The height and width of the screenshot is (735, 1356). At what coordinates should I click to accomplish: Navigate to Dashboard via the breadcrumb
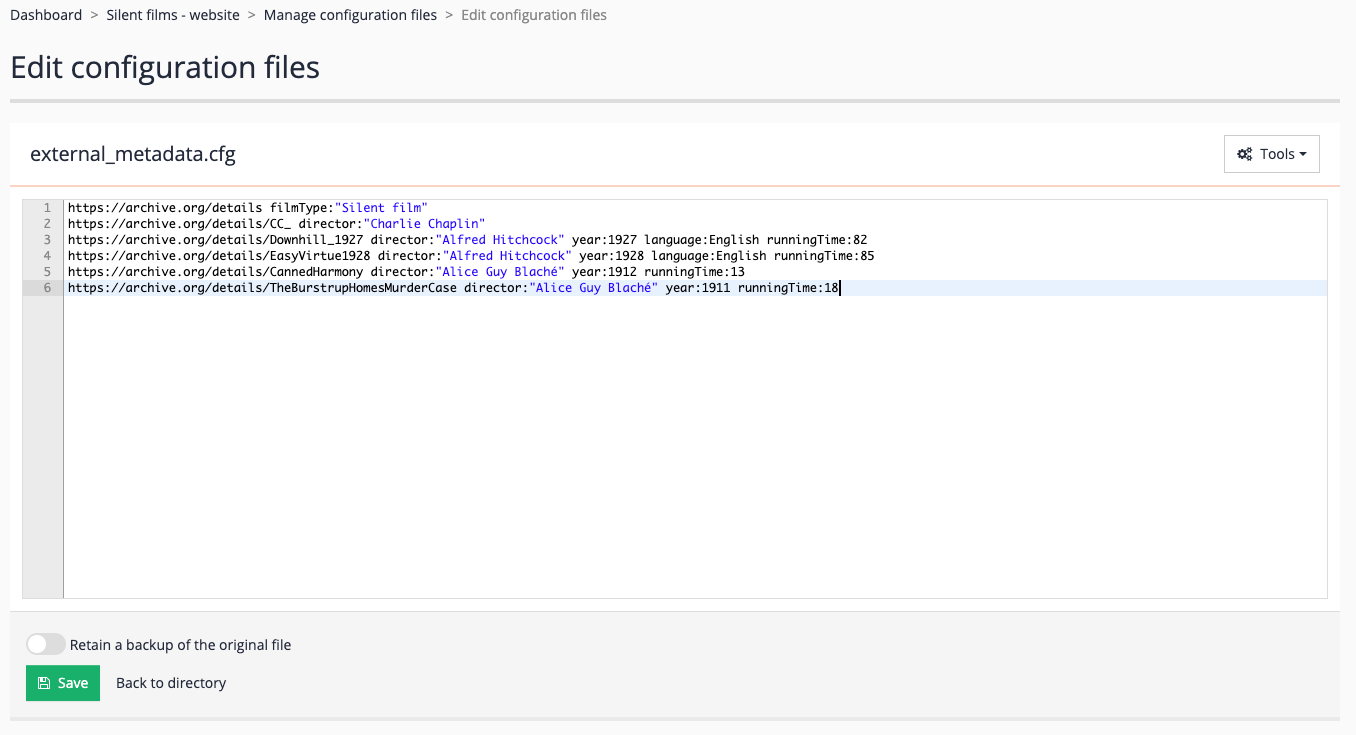46,14
